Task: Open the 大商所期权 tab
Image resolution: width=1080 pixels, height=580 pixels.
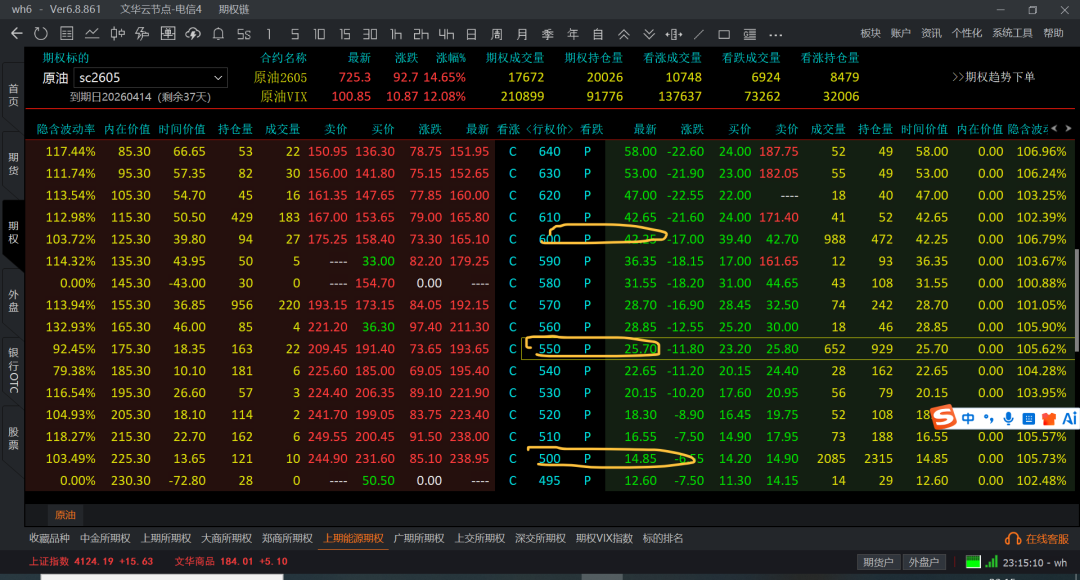Action: [227, 538]
